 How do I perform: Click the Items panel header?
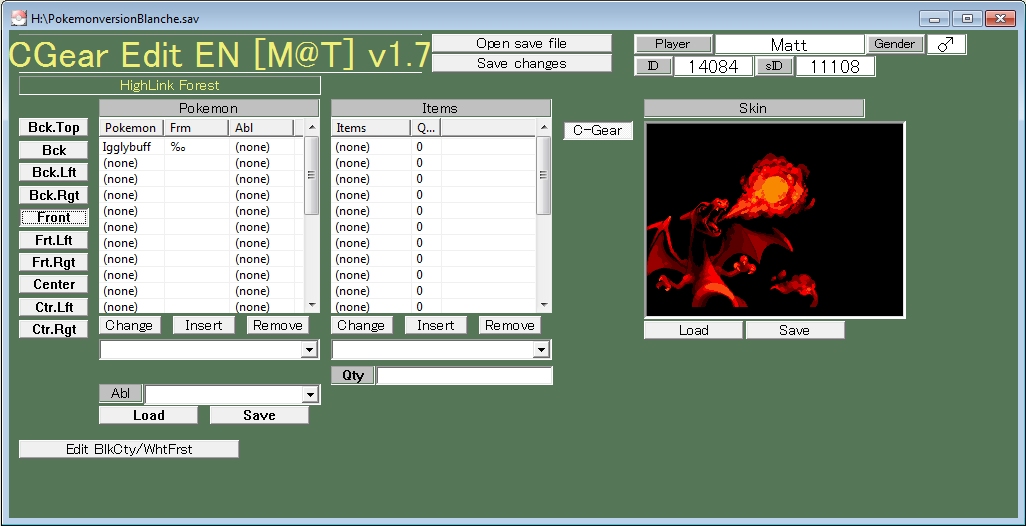point(440,108)
